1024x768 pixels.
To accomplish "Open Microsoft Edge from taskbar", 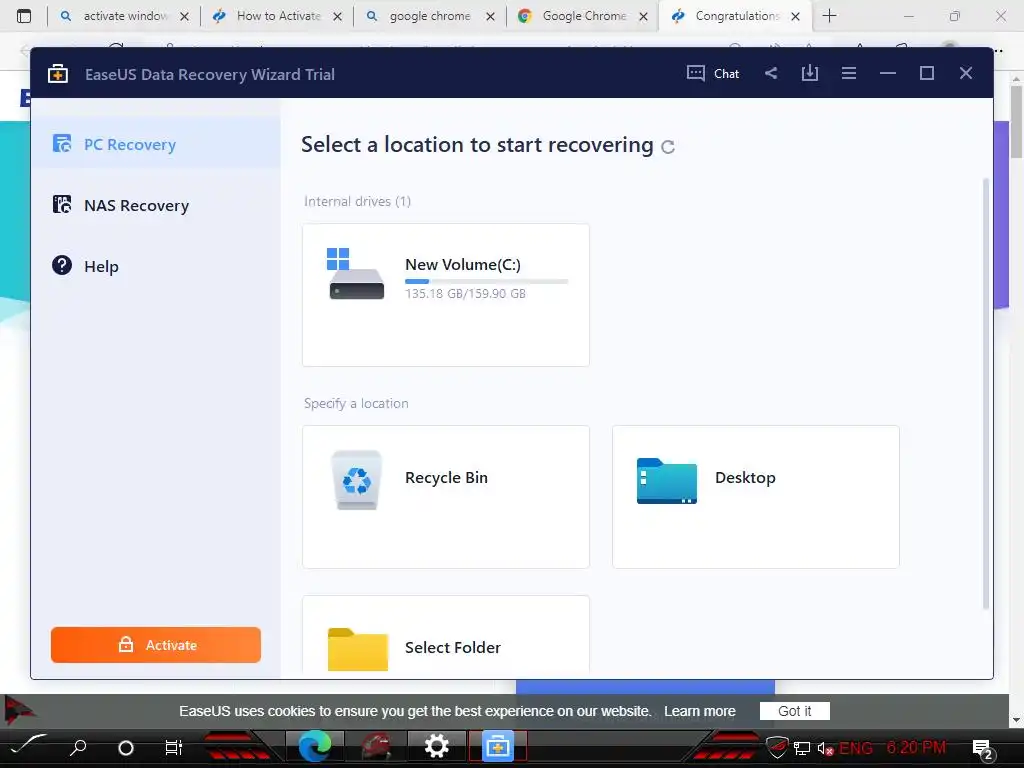I will coord(315,746).
